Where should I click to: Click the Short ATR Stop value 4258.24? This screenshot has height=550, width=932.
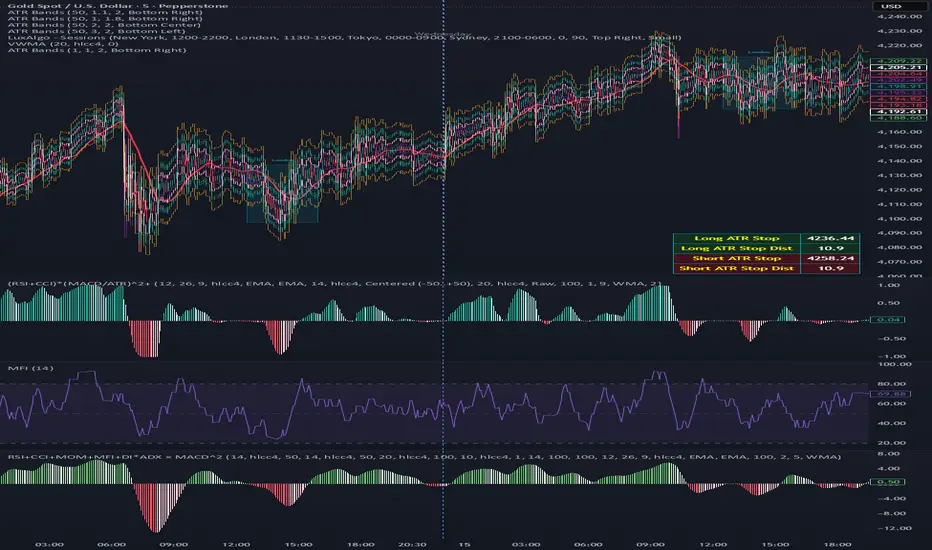(830, 258)
